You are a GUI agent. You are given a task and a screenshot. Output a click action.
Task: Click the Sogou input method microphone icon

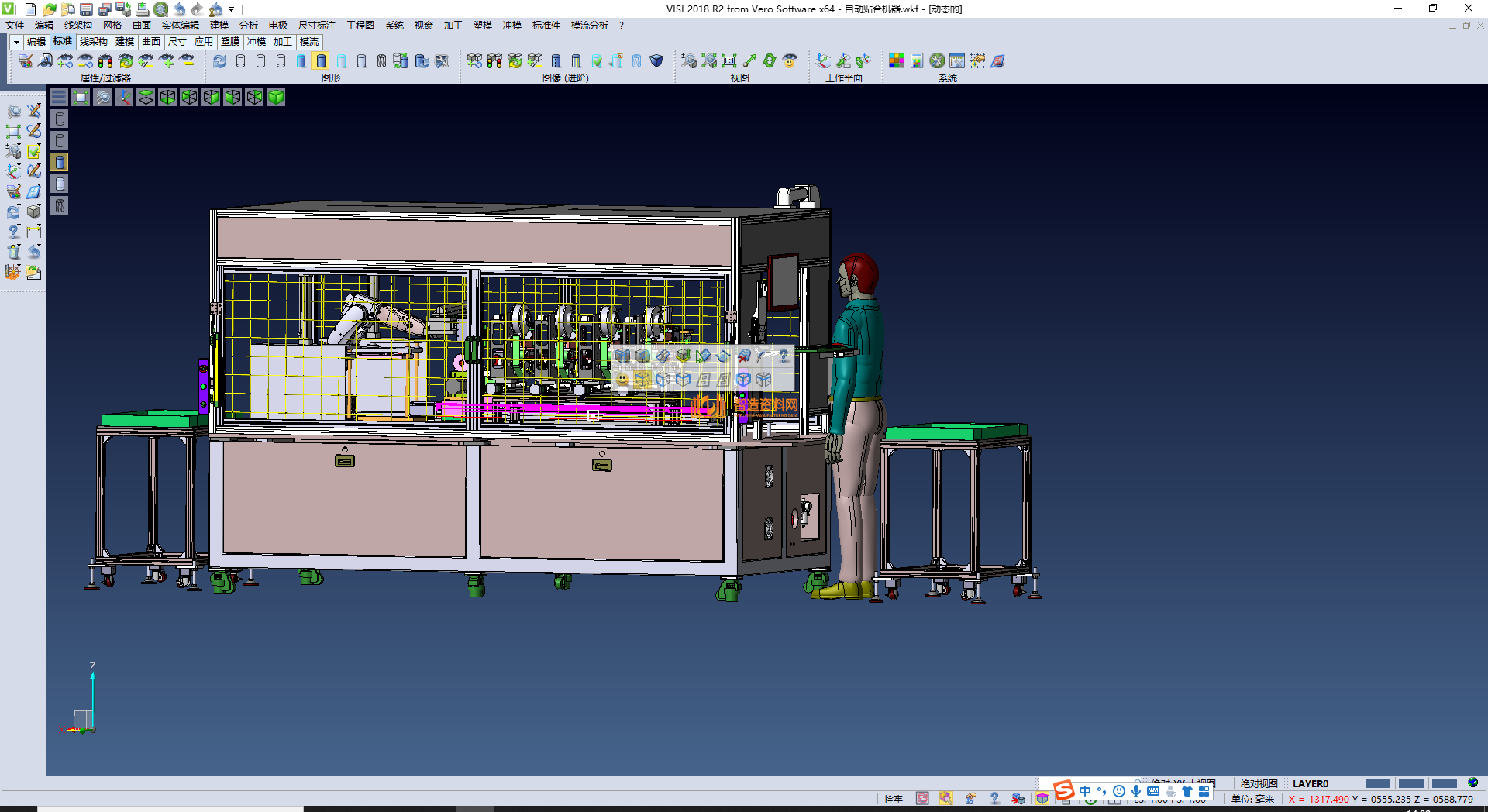tap(1135, 791)
